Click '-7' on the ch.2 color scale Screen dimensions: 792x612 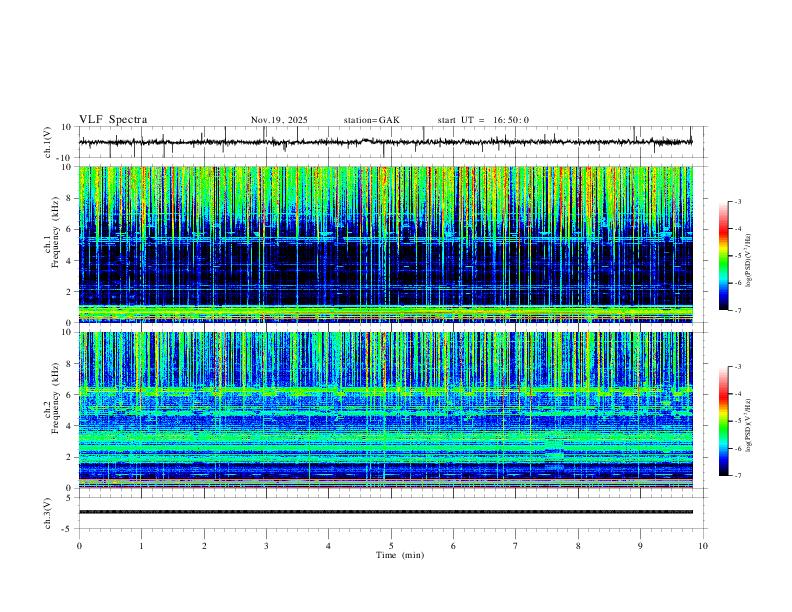pos(737,476)
